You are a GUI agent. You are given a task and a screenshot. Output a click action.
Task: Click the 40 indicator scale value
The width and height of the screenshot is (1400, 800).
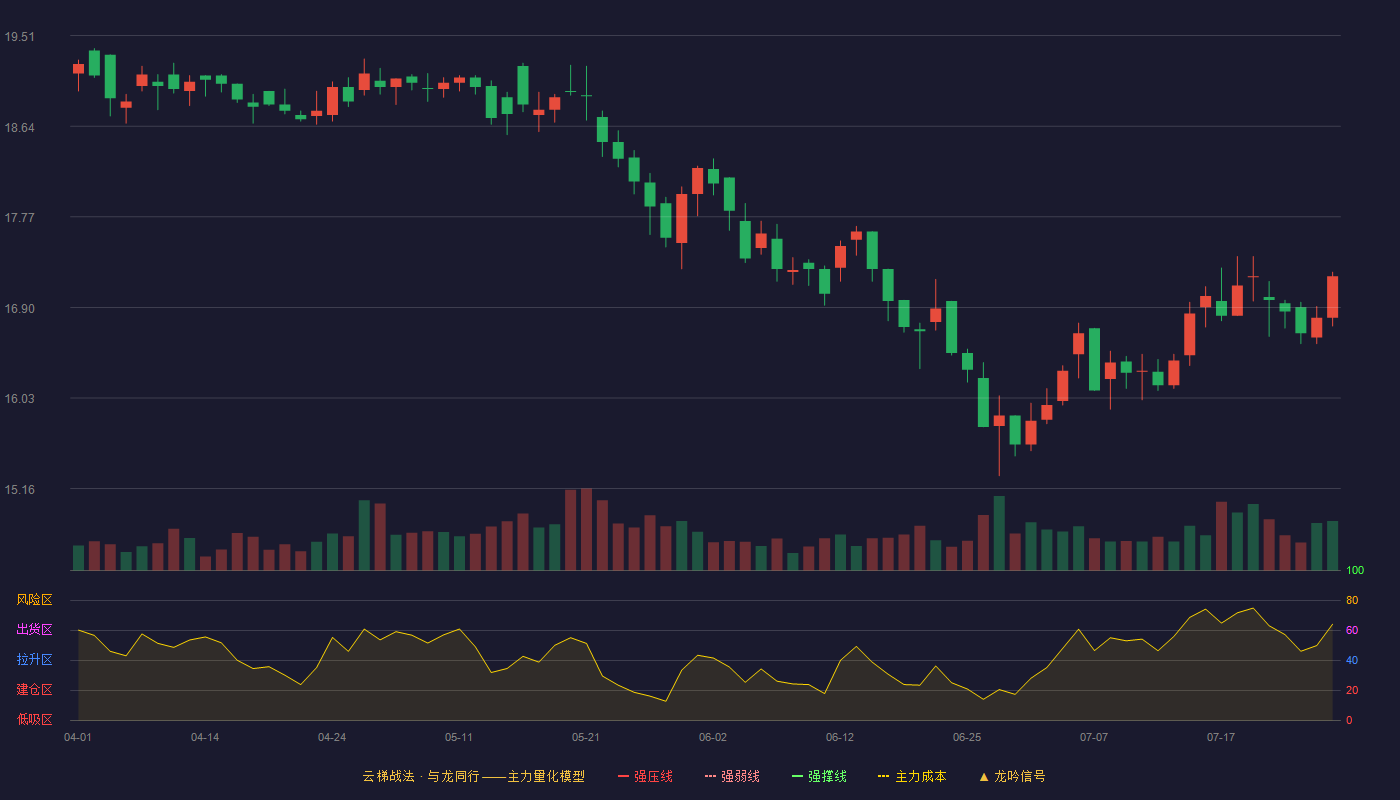click(x=1352, y=660)
